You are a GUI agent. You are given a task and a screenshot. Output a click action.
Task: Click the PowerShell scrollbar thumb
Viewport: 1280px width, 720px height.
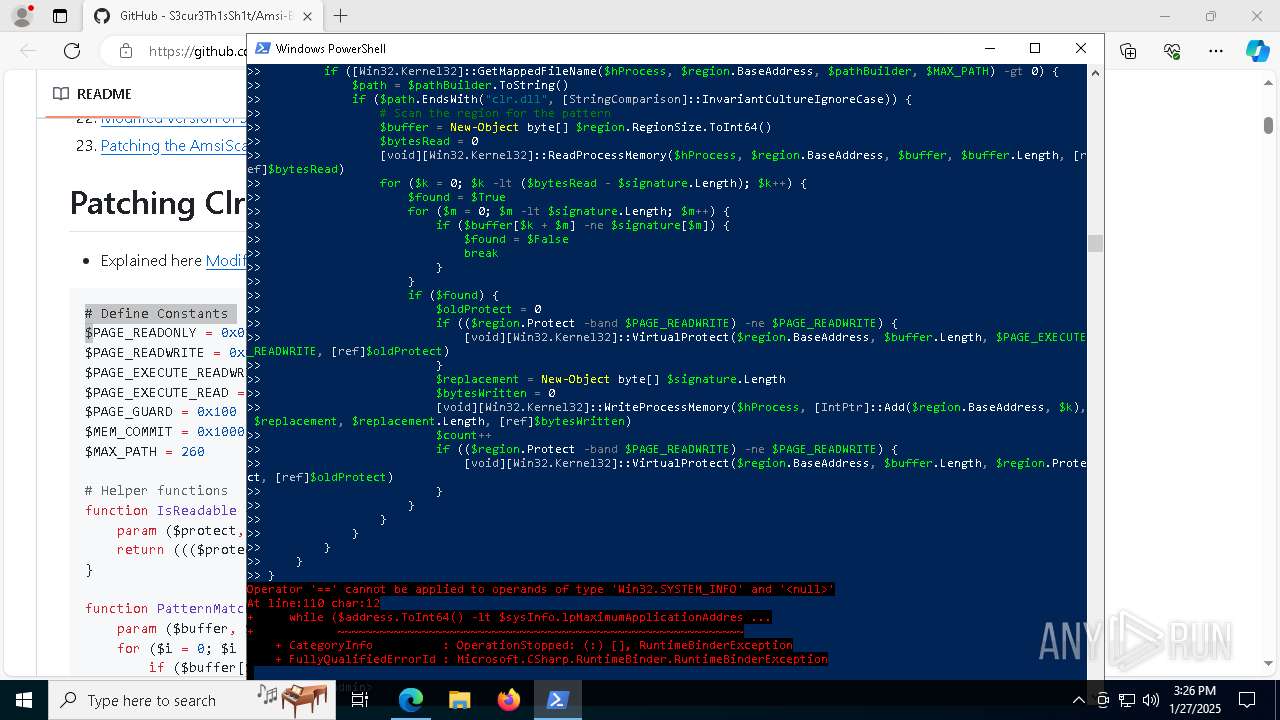pos(1095,244)
